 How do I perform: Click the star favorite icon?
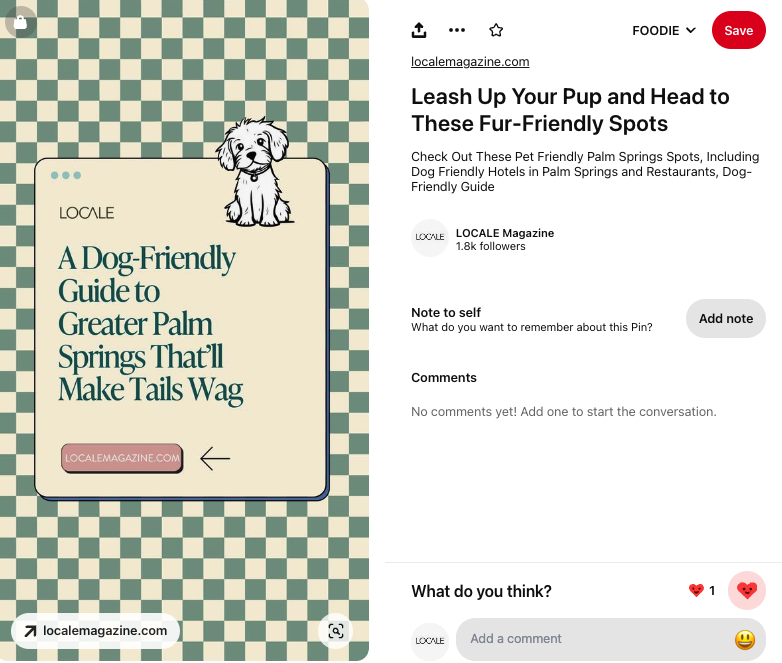click(x=496, y=30)
